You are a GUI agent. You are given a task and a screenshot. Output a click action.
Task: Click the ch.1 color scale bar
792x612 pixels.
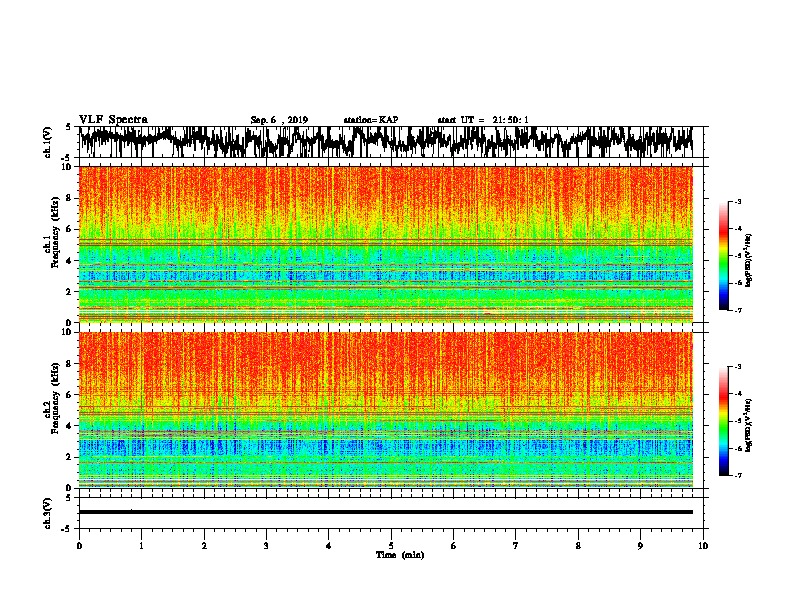pos(724,256)
